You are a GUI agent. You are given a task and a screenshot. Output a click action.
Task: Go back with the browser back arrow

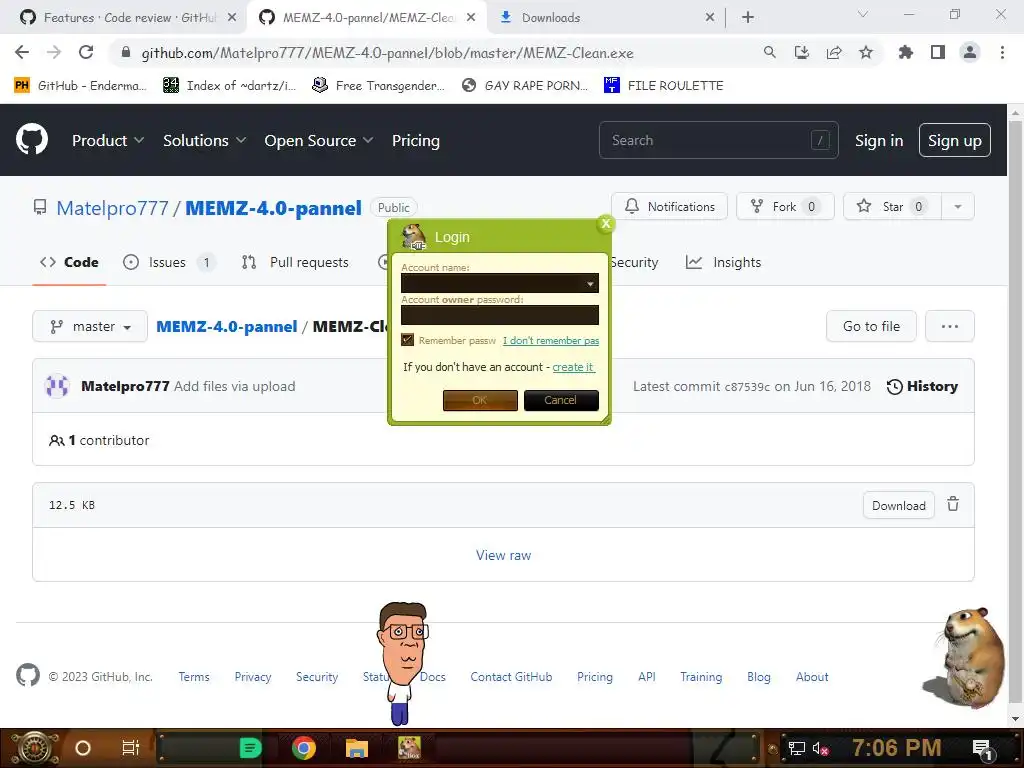22,52
